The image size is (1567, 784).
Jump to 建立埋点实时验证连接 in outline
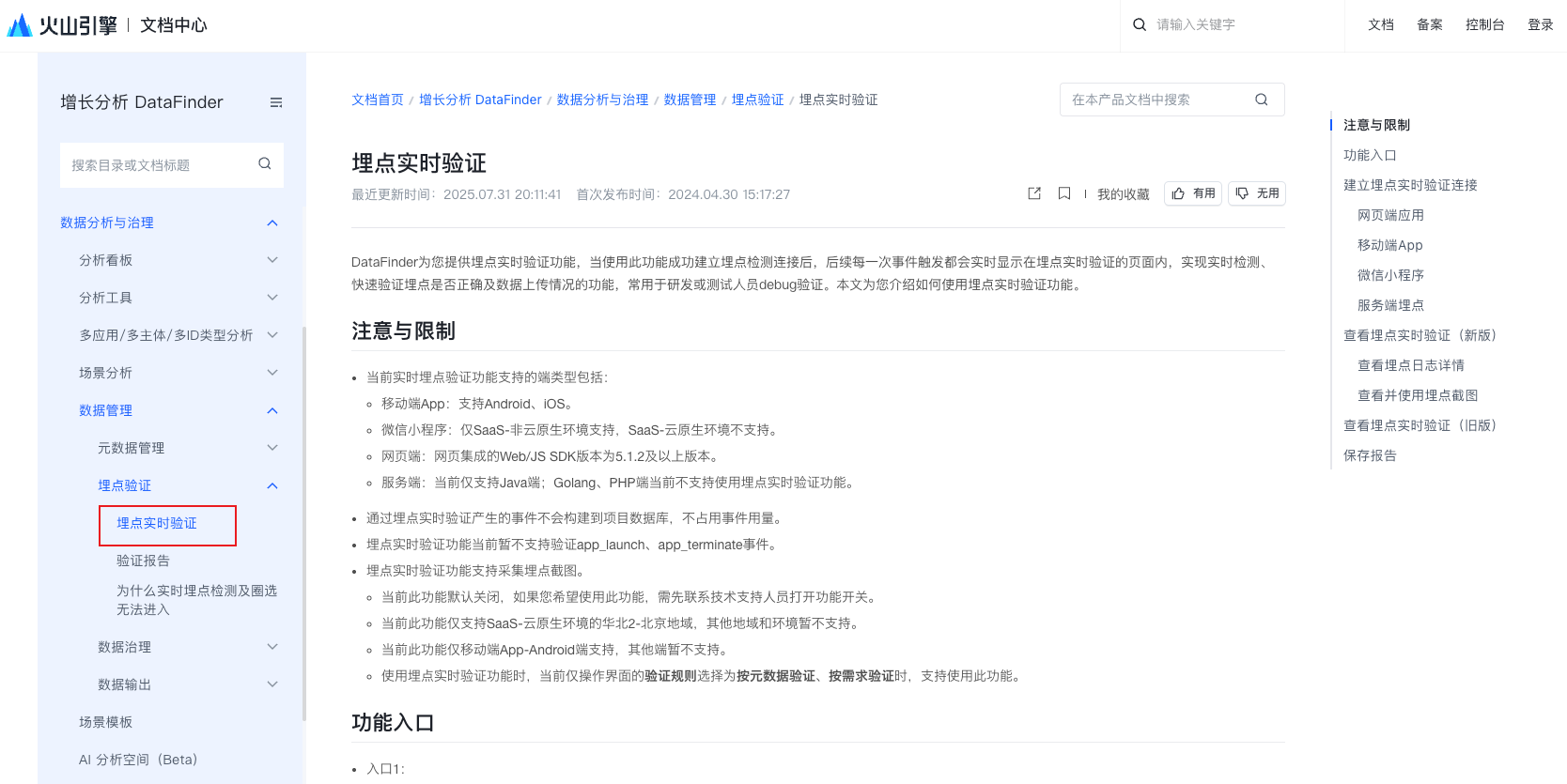1410,185
